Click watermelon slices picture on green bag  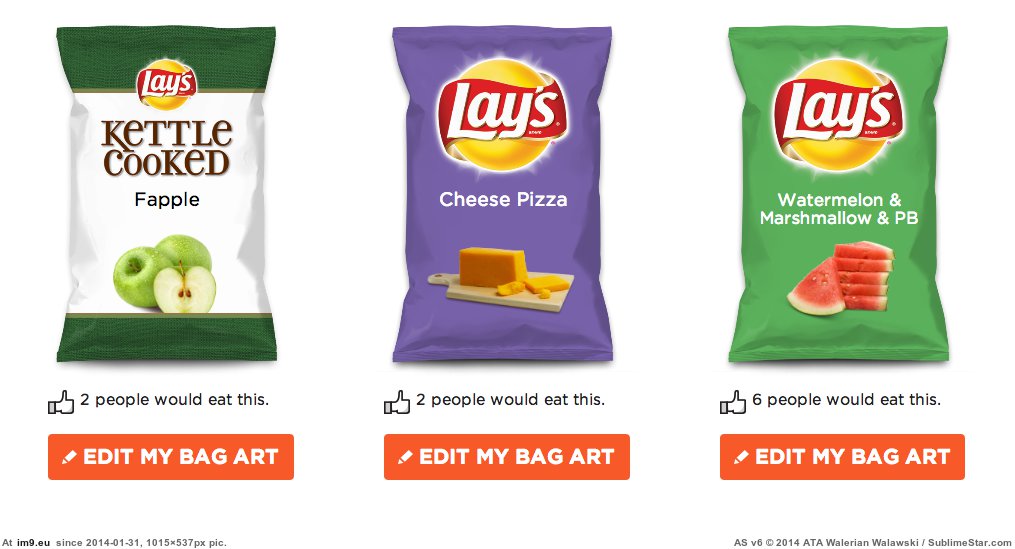pyautogui.click(x=841, y=278)
